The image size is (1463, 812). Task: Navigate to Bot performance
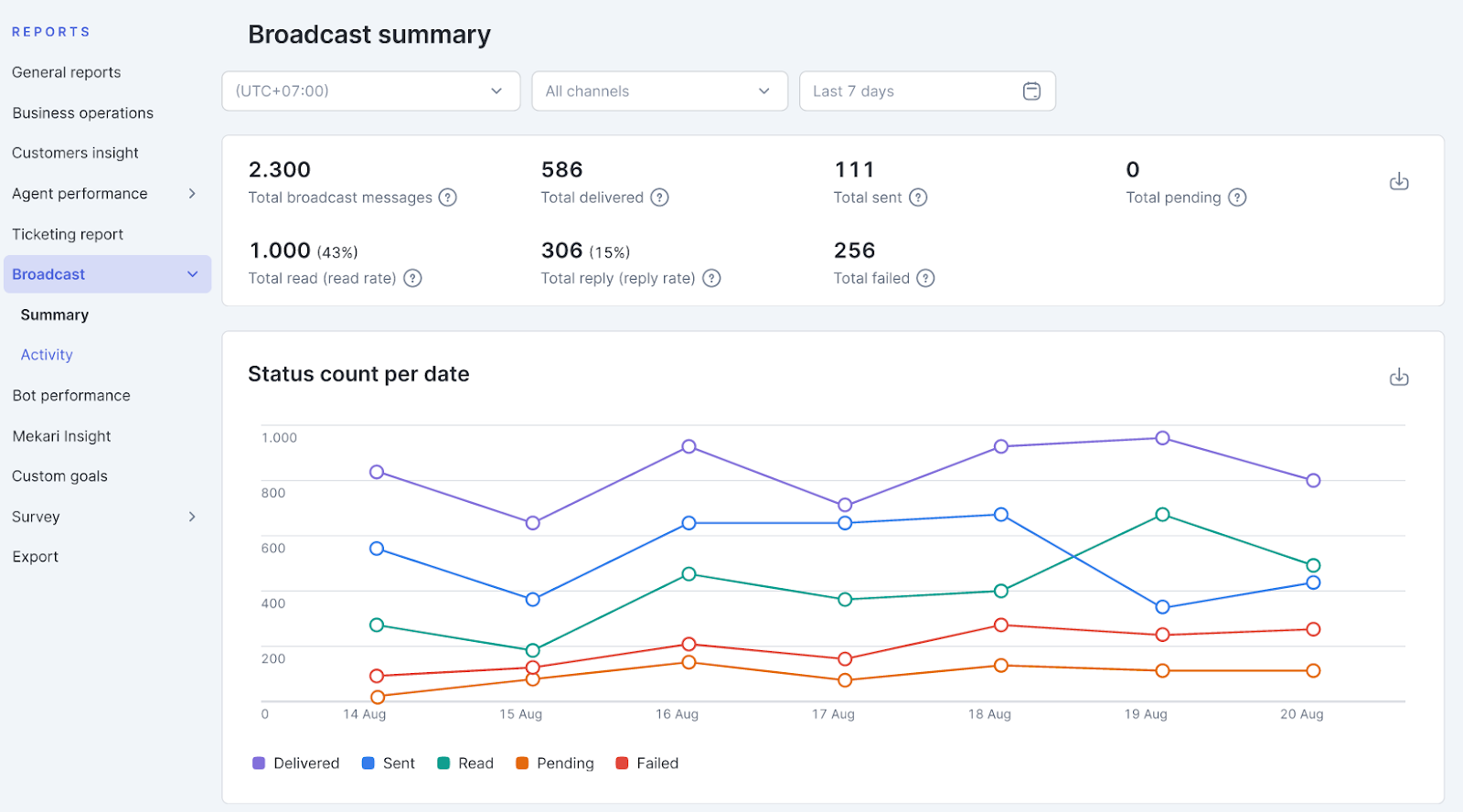click(x=71, y=396)
